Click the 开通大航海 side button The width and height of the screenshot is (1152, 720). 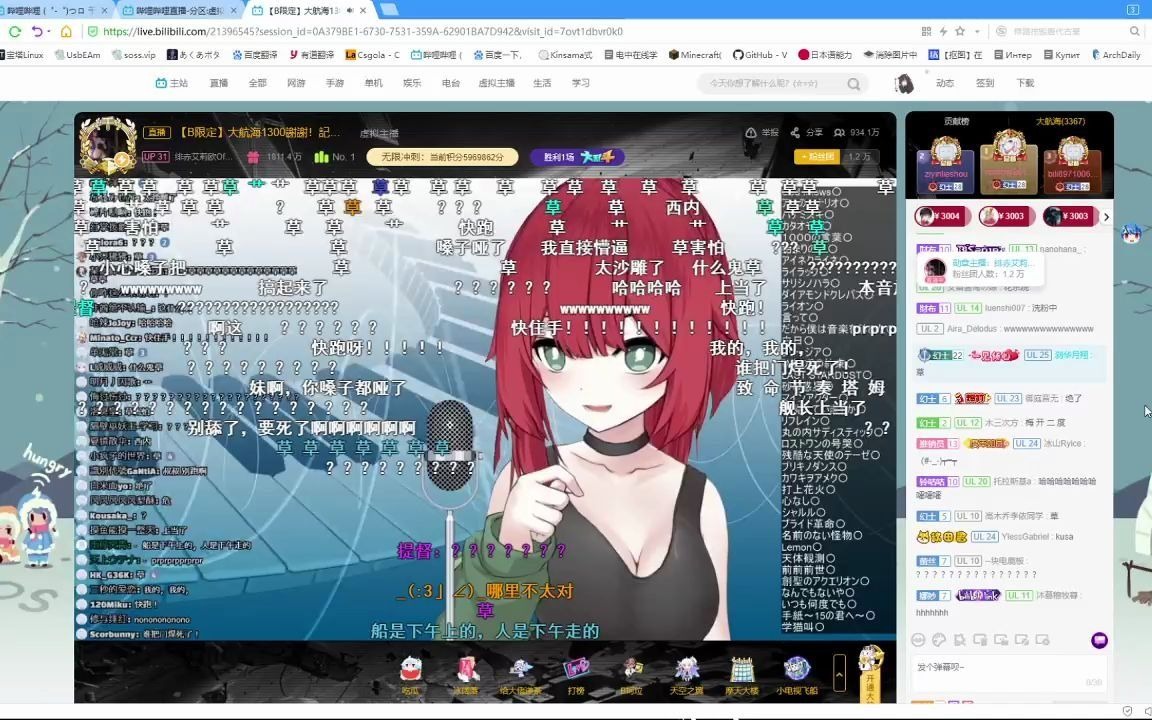coord(871,672)
